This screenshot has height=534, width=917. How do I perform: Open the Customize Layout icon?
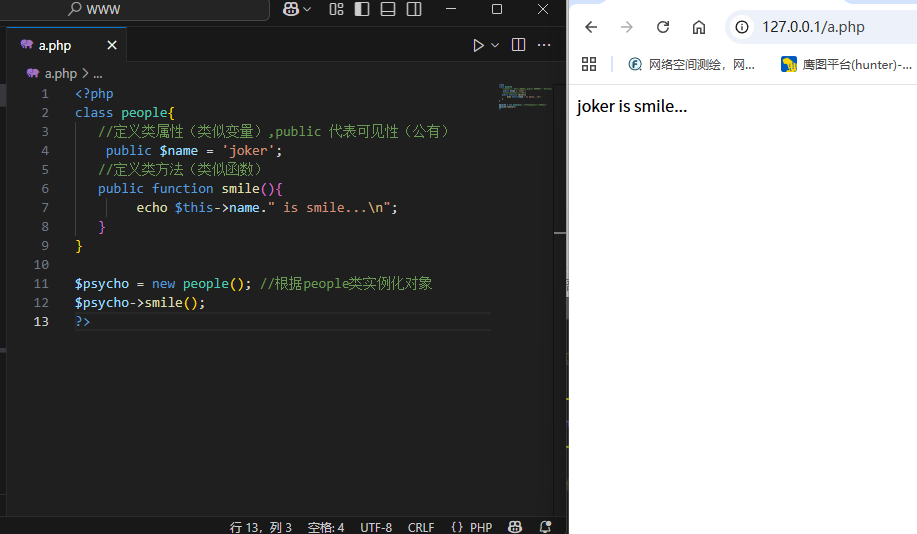coord(336,9)
